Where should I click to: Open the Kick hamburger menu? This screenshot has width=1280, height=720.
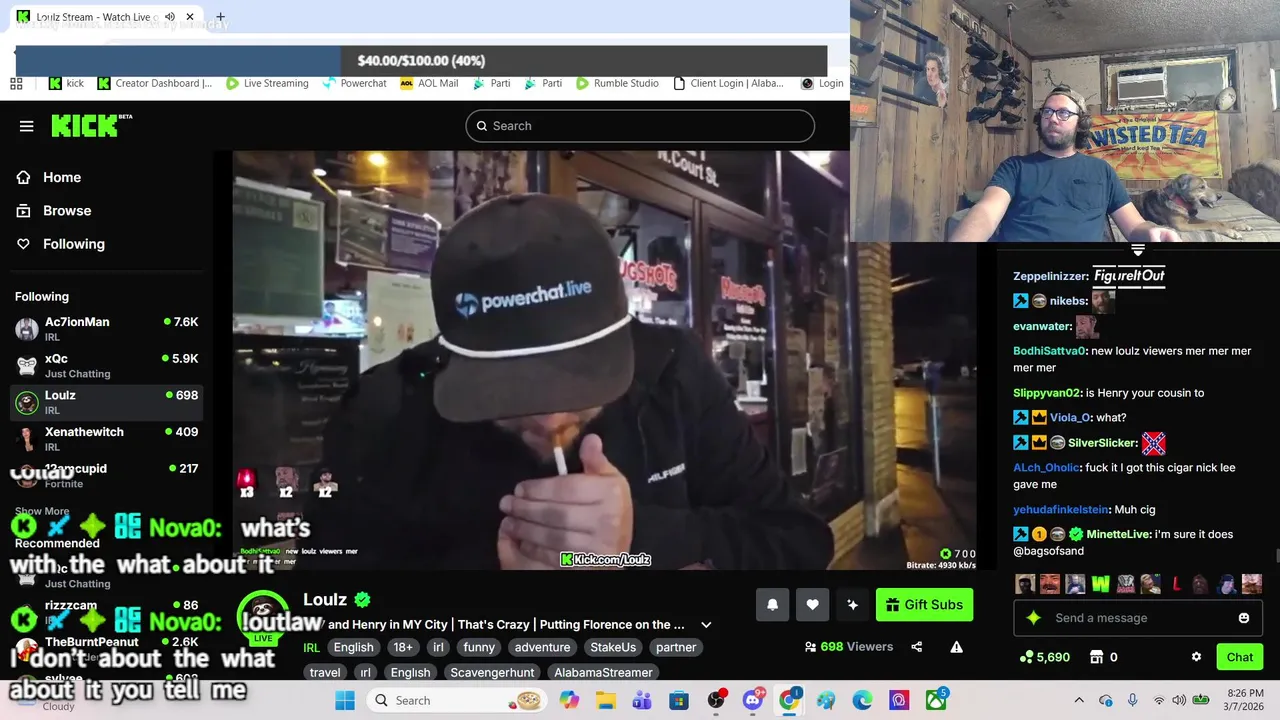pos(27,126)
